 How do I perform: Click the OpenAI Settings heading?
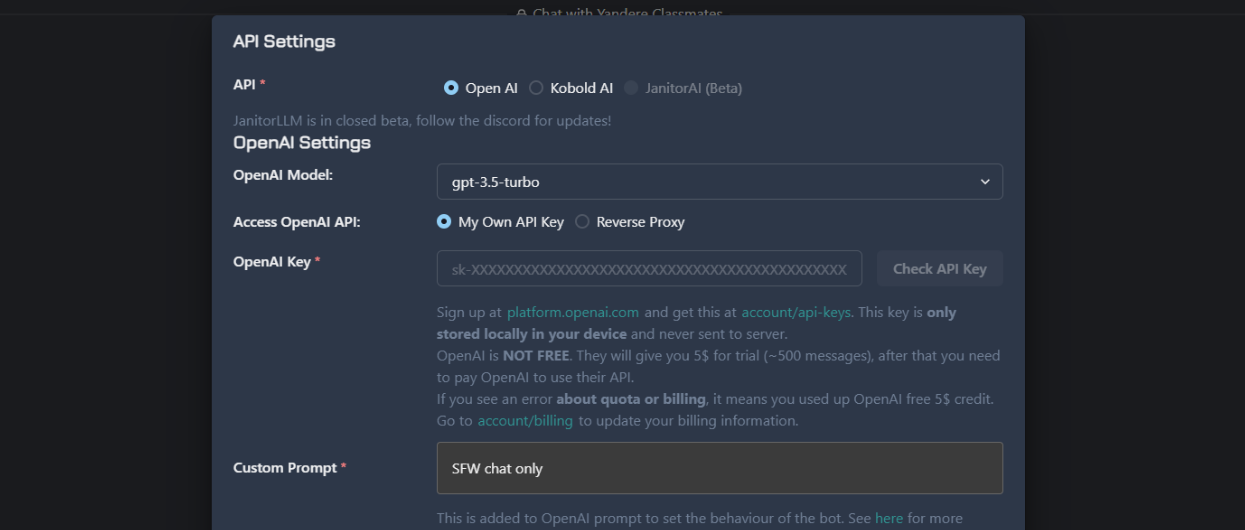pos(302,143)
